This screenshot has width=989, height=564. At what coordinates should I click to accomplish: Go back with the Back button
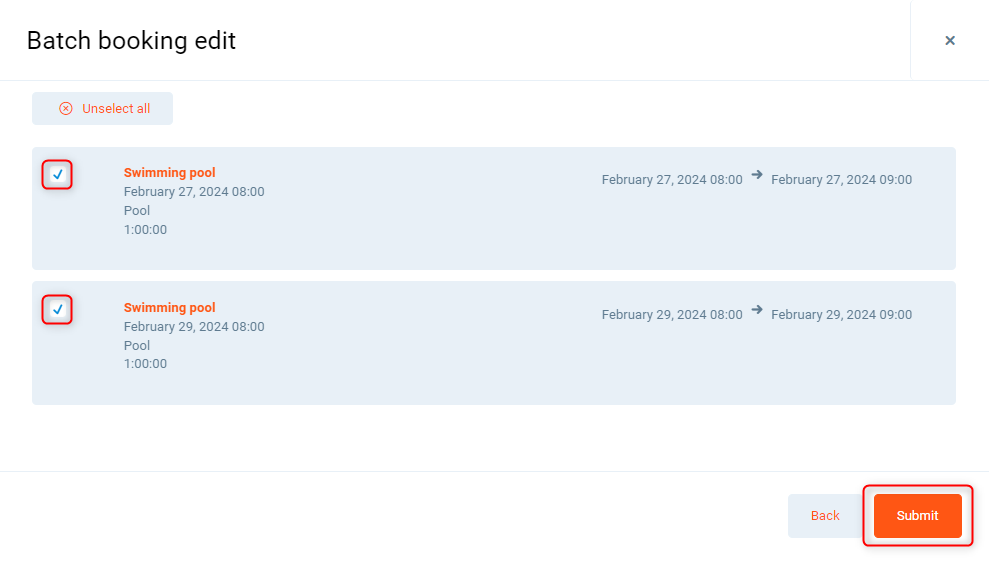(x=825, y=516)
